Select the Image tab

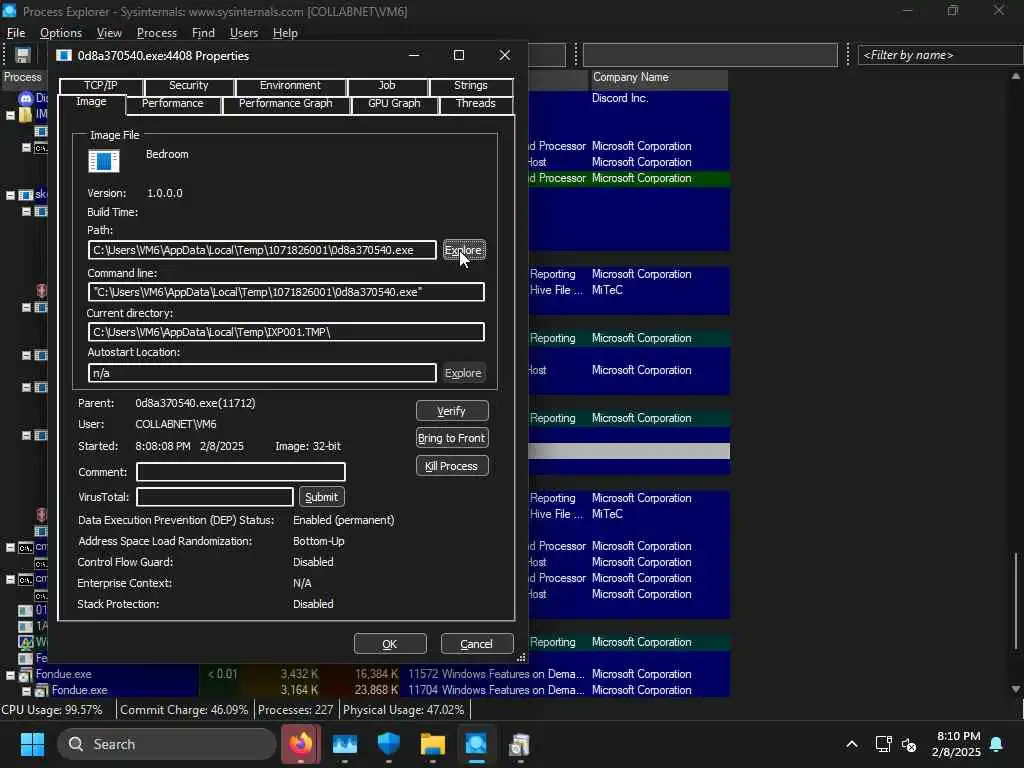click(x=91, y=102)
